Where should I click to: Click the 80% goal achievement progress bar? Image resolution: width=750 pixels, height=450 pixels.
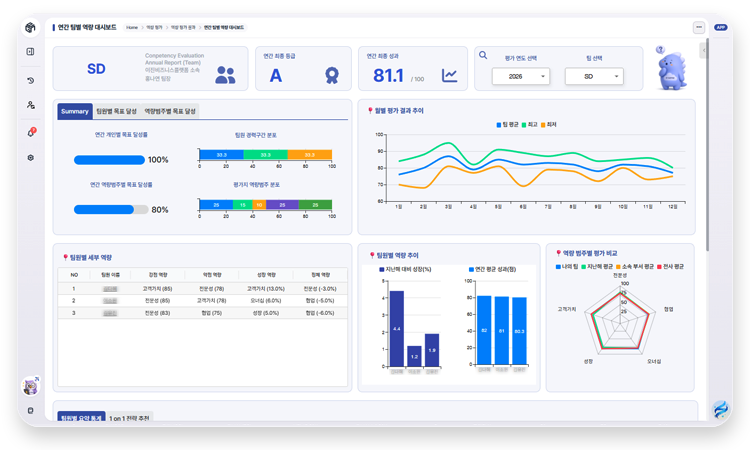point(111,209)
